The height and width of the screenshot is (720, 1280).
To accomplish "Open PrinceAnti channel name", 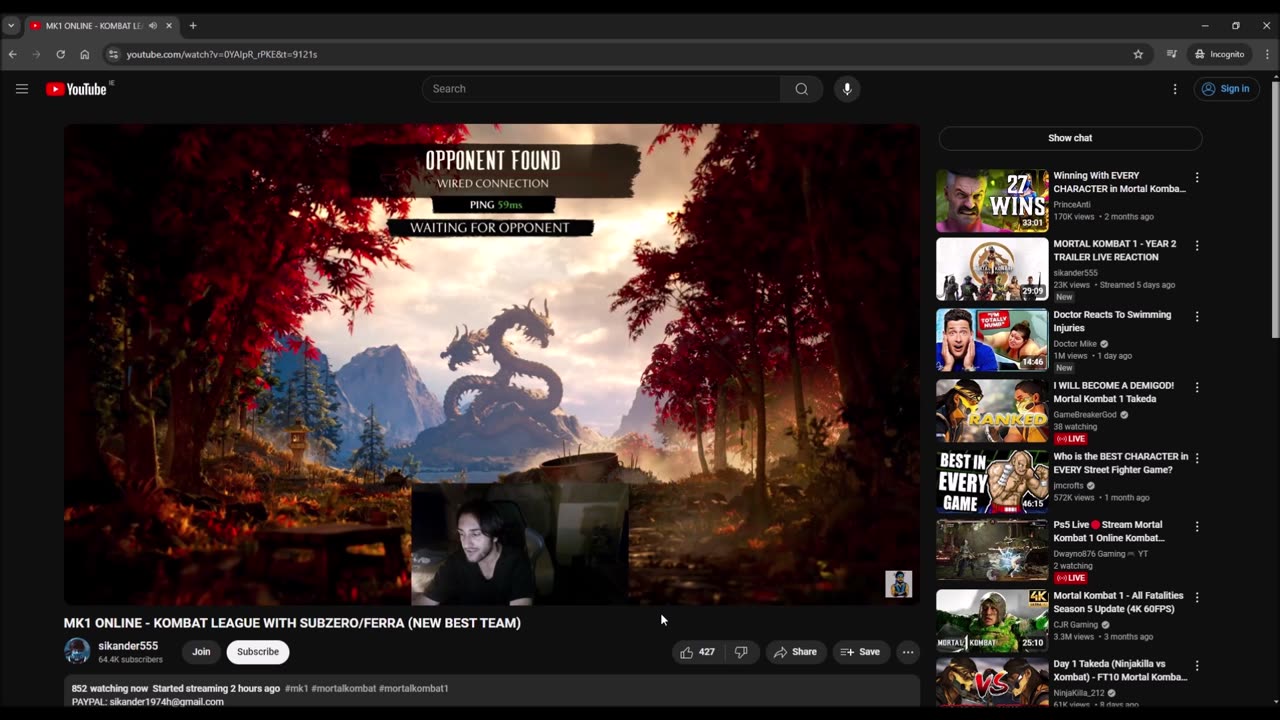I will pyautogui.click(x=1072, y=204).
